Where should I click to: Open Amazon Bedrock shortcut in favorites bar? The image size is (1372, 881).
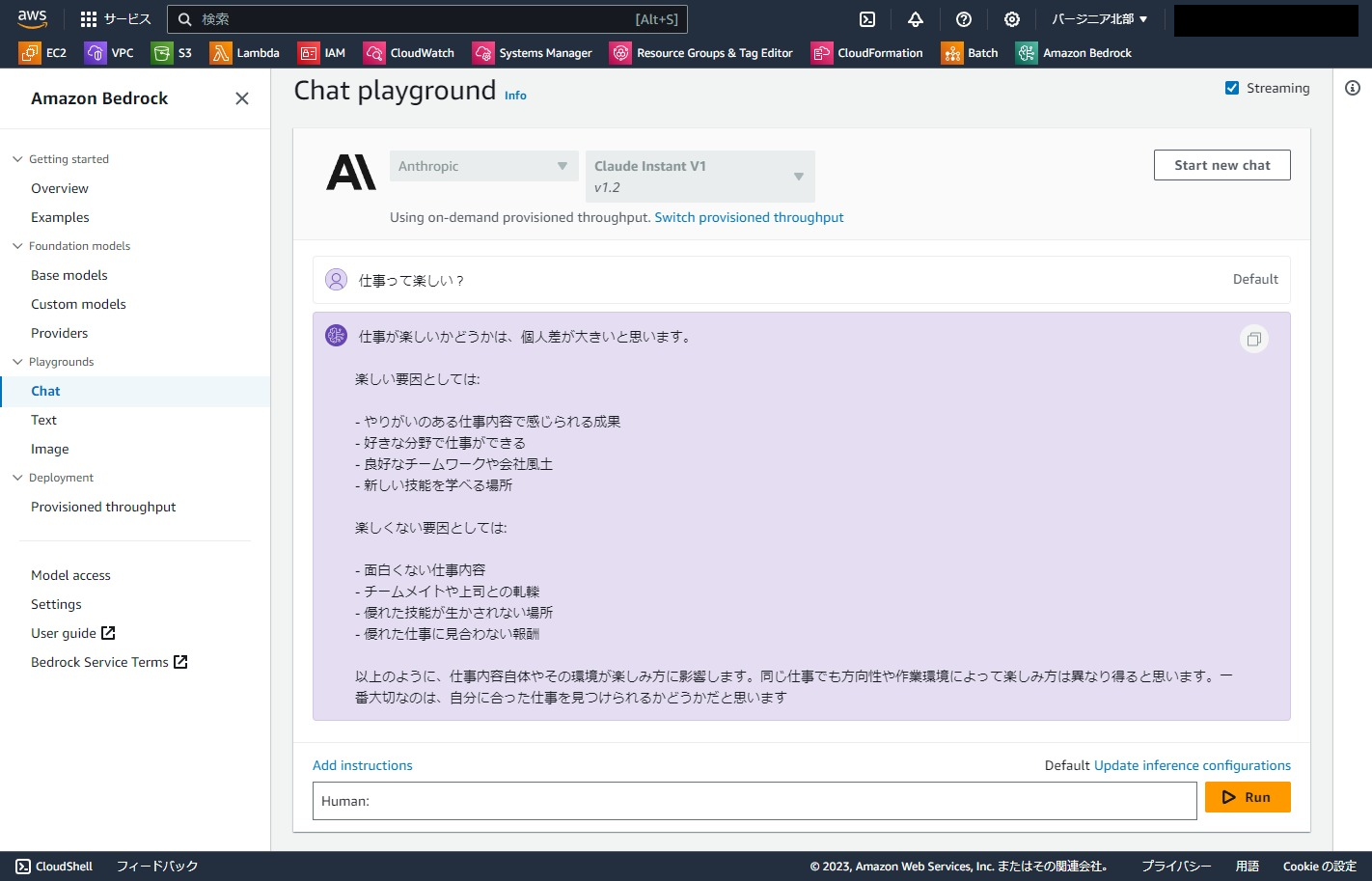click(1074, 53)
